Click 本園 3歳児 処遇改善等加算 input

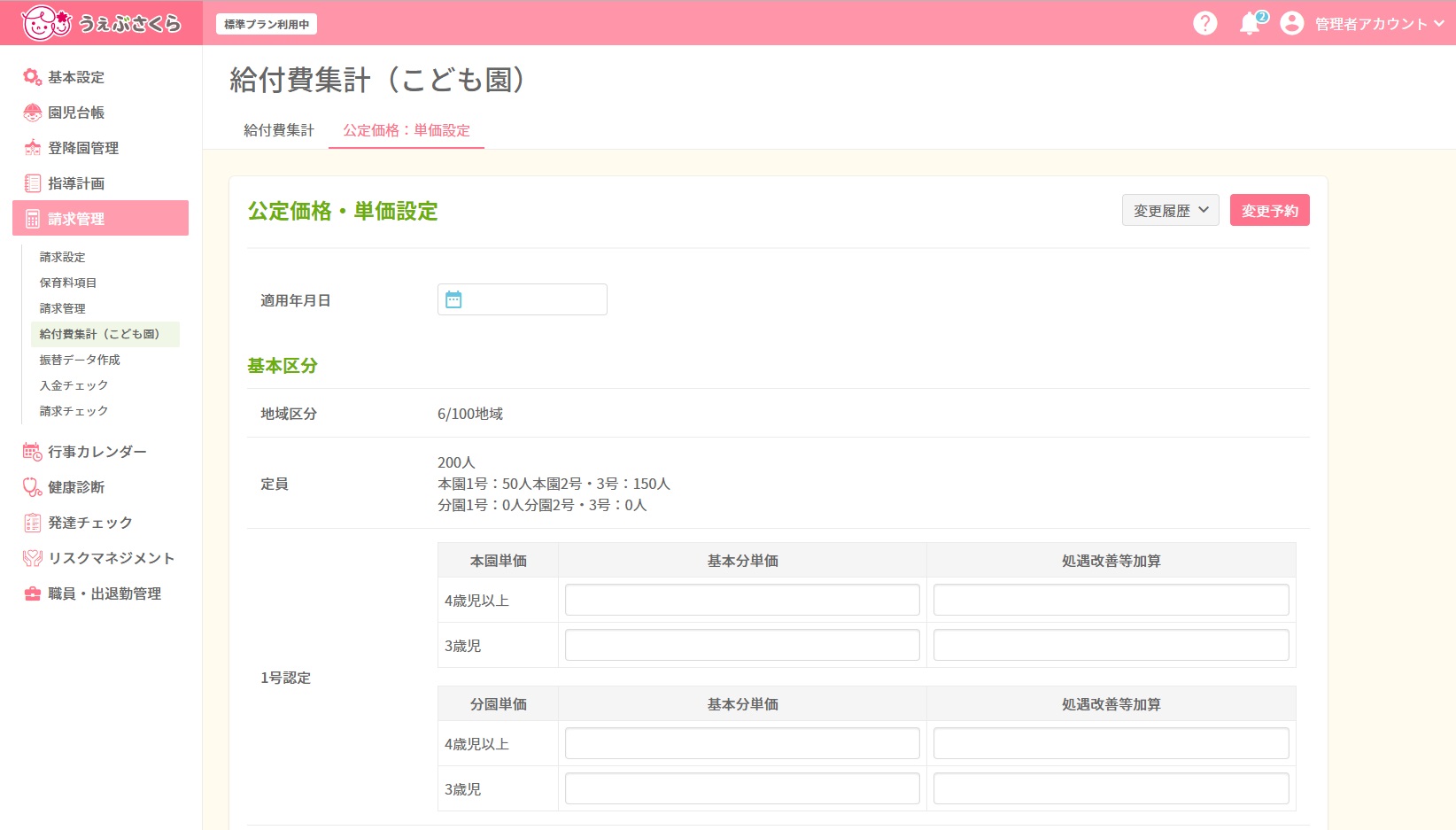point(1111,645)
